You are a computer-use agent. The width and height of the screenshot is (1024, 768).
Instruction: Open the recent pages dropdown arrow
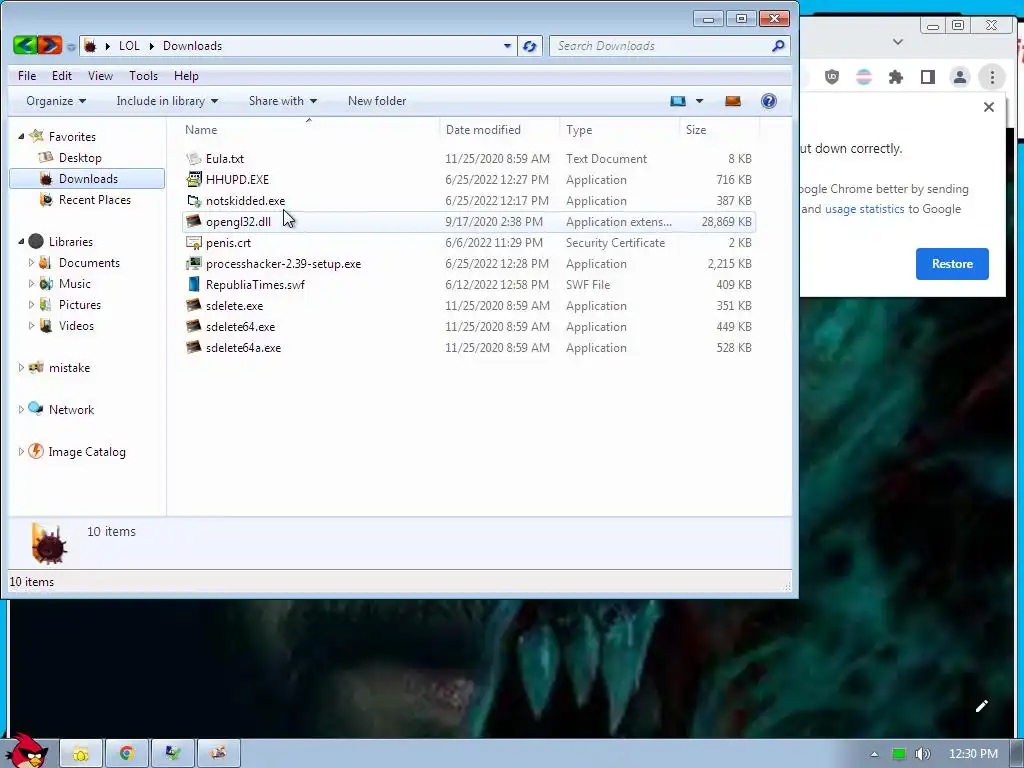coord(71,46)
